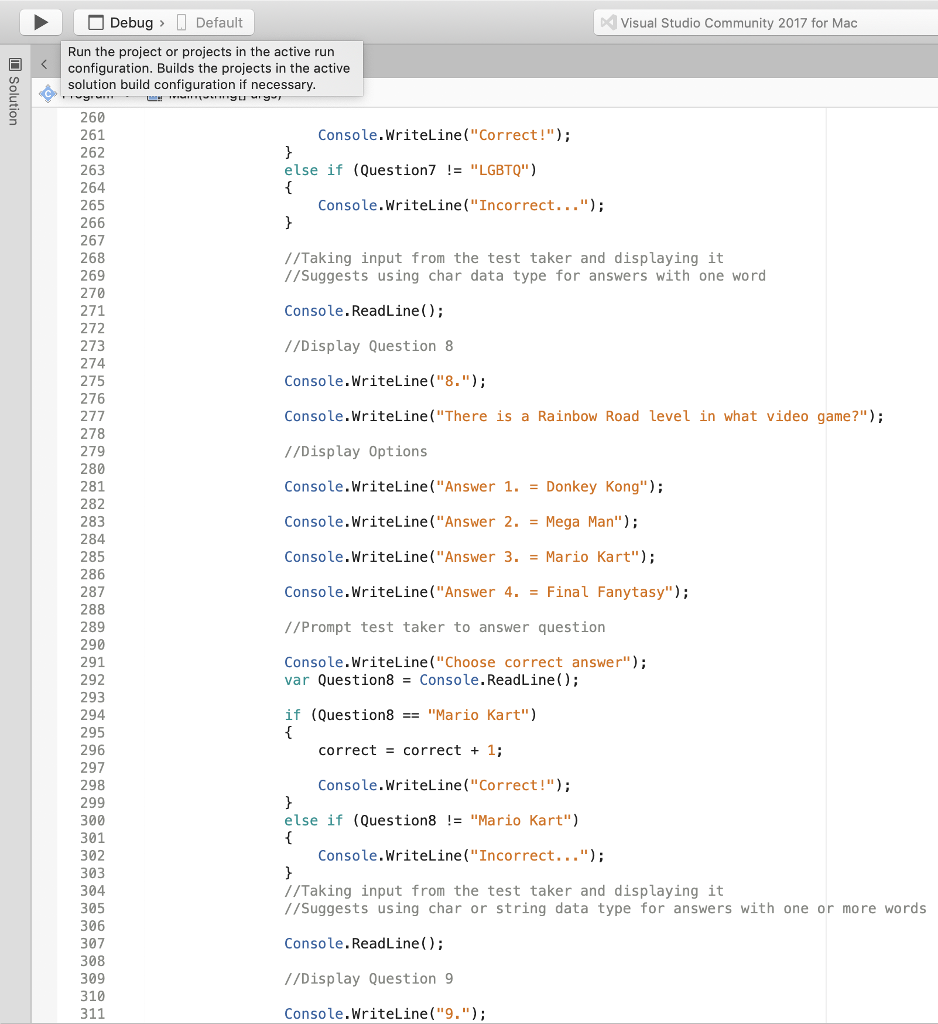Click the class icon beside Program in breadcrumb
This screenshot has width=938, height=1024.
tap(47, 93)
